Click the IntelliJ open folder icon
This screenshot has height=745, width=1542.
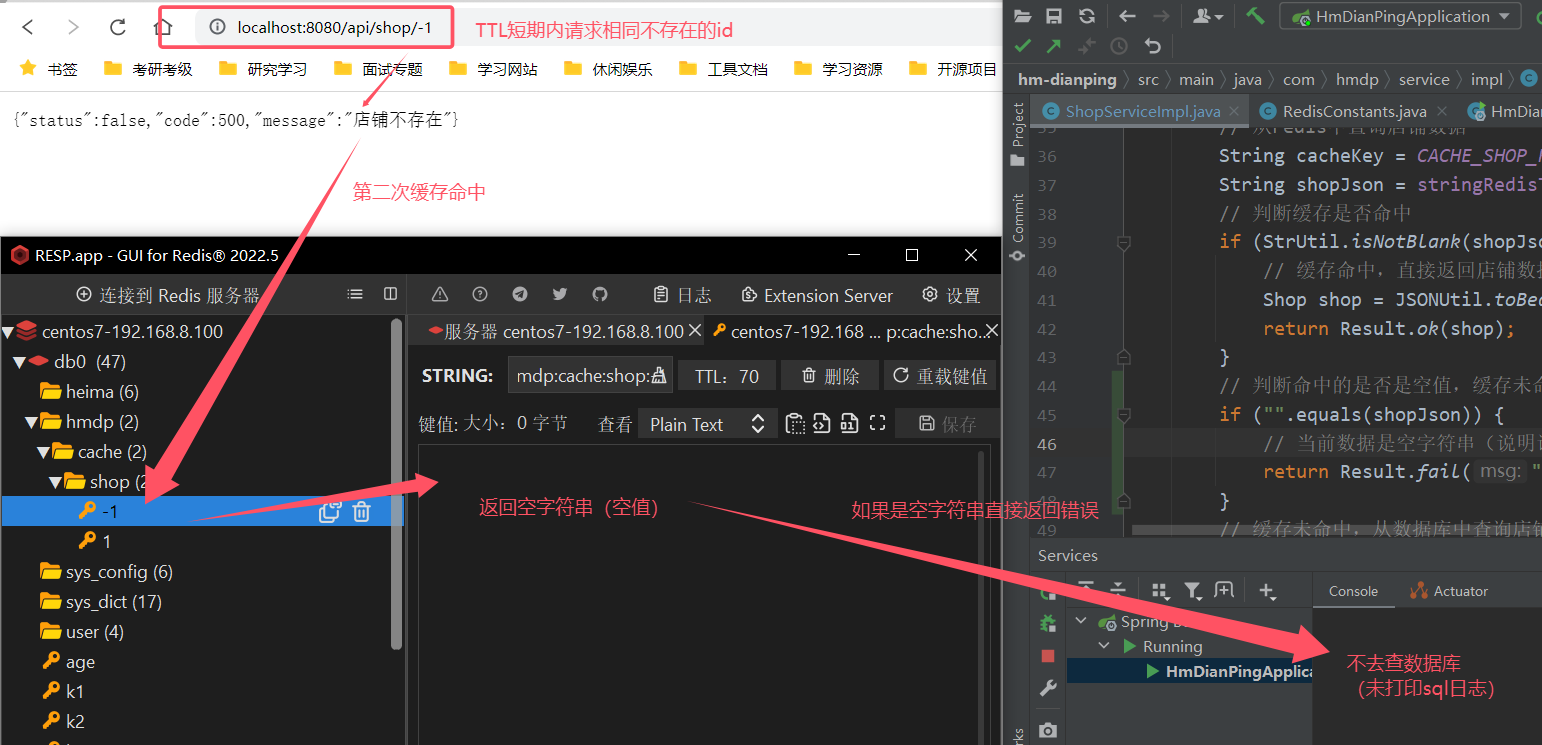(1022, 16)
